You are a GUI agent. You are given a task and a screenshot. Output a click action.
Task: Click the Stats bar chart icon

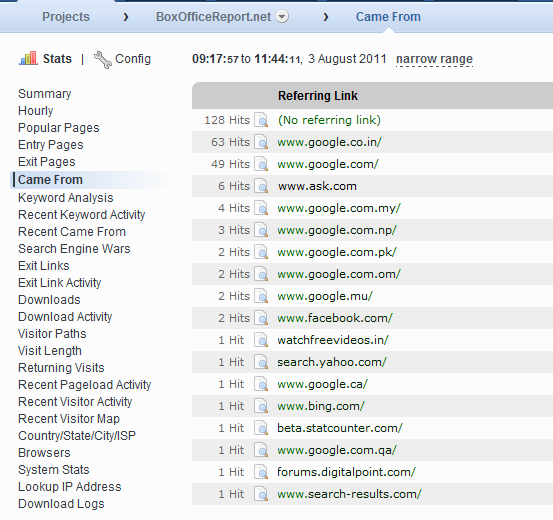28,58
